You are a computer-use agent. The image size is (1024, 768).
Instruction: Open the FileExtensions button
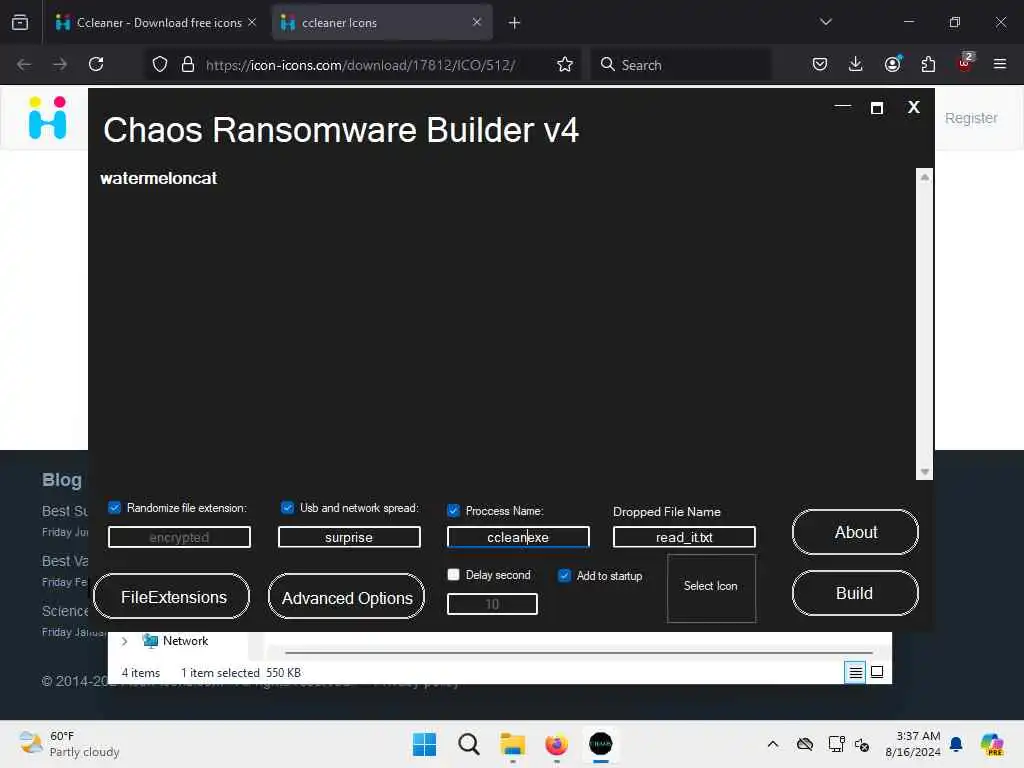[172, 596]
